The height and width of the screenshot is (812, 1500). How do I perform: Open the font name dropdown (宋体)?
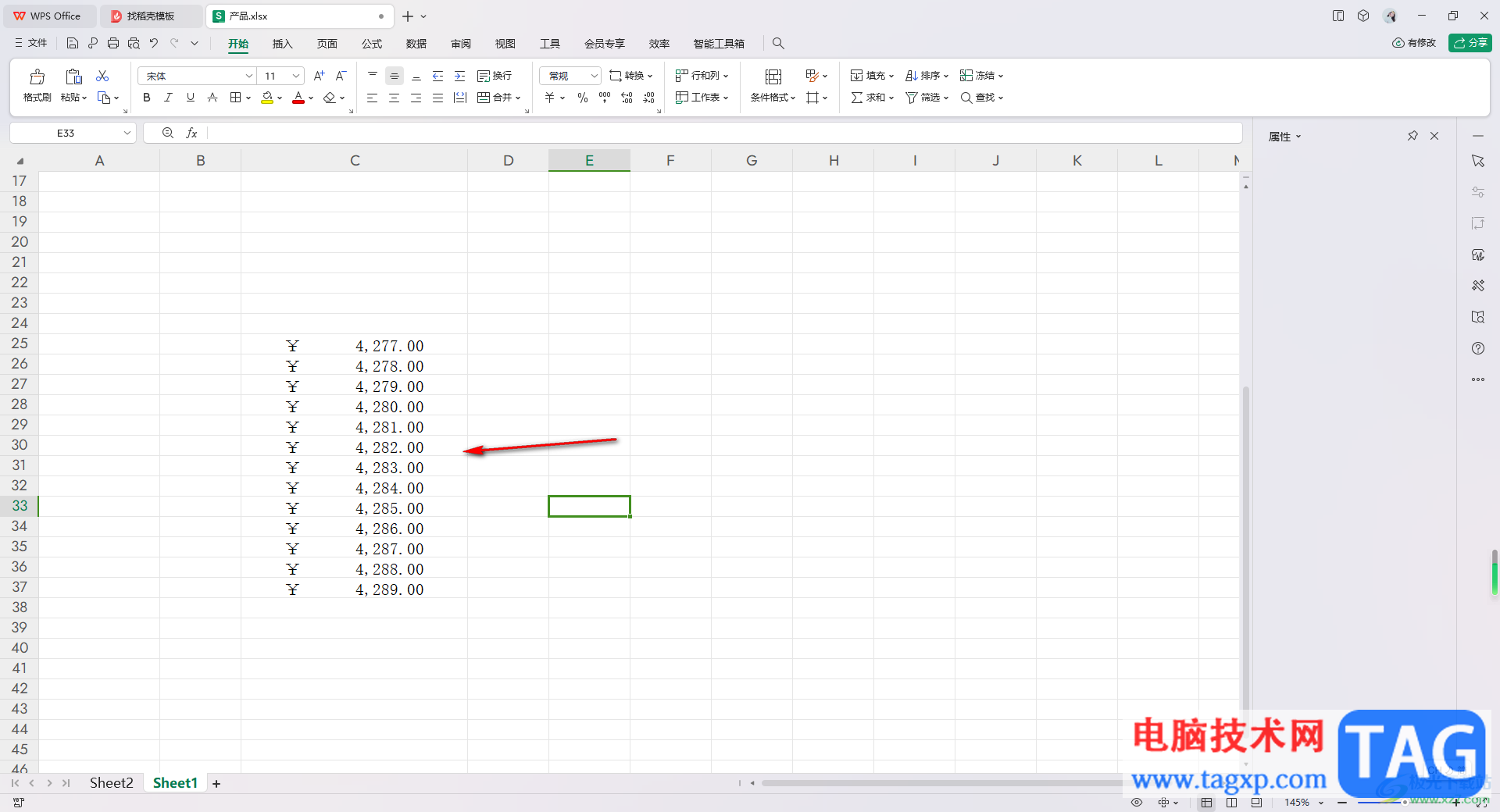(x=249, y=76)
